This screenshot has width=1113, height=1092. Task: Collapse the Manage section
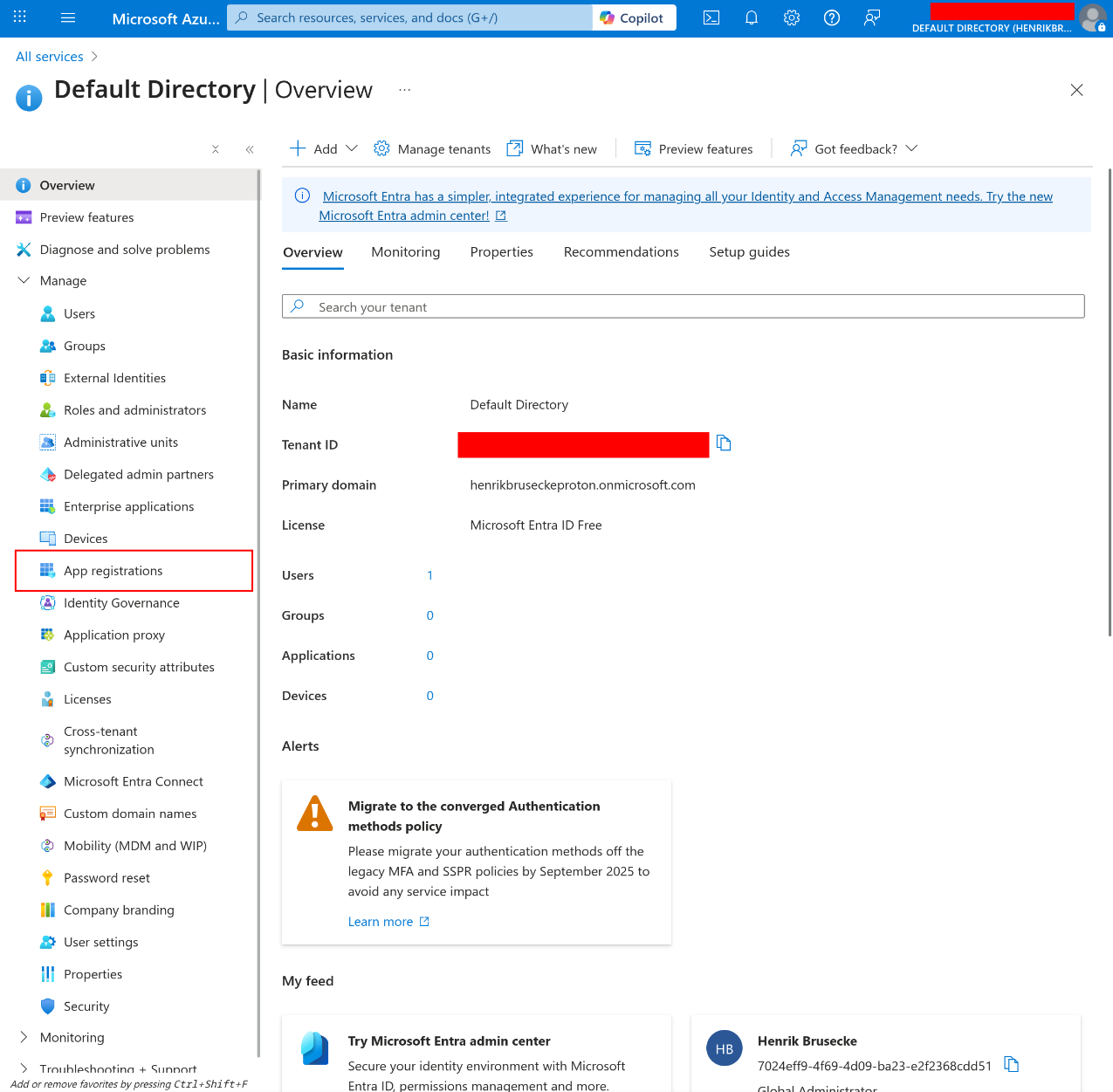(23, 280)
